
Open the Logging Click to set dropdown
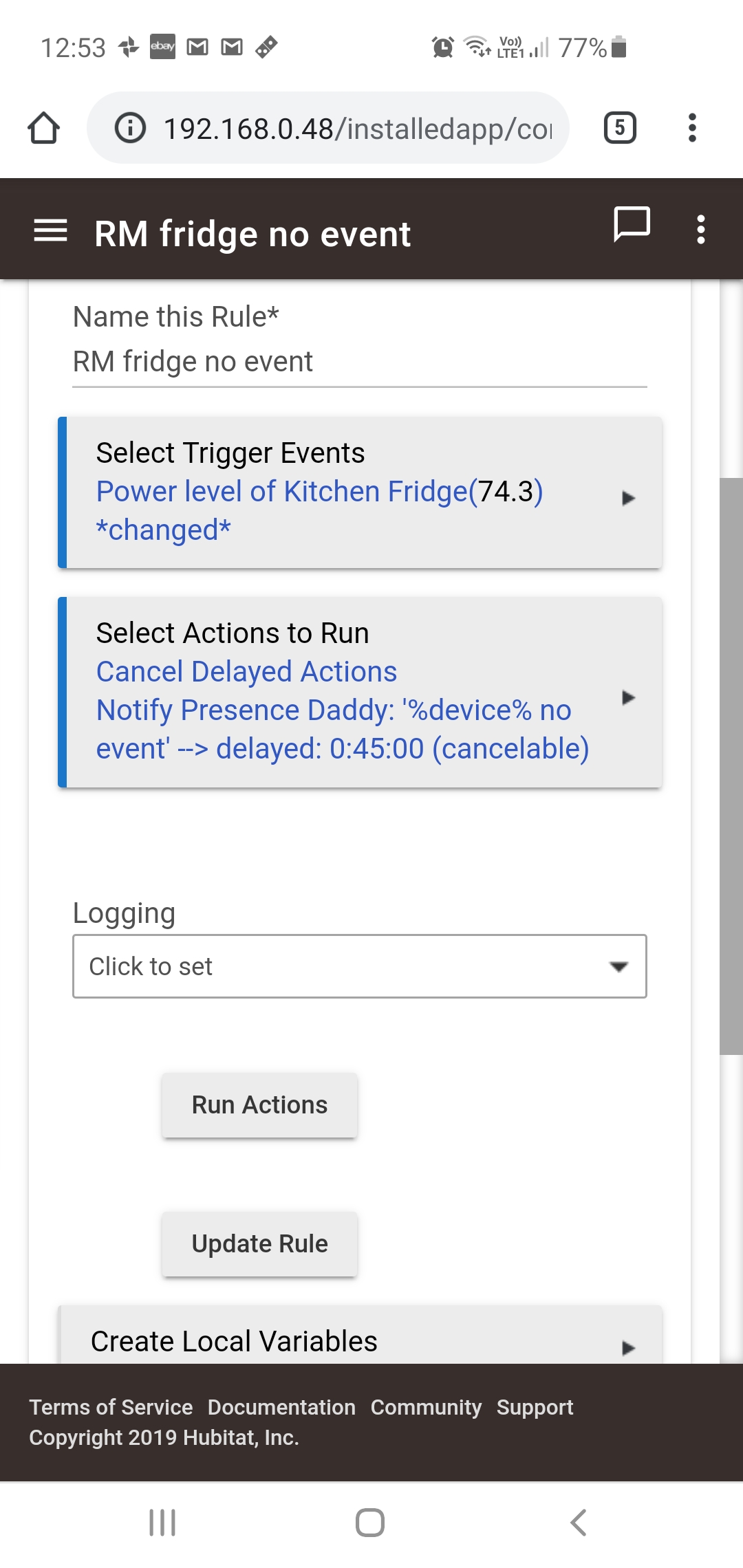tap(360, 966)
